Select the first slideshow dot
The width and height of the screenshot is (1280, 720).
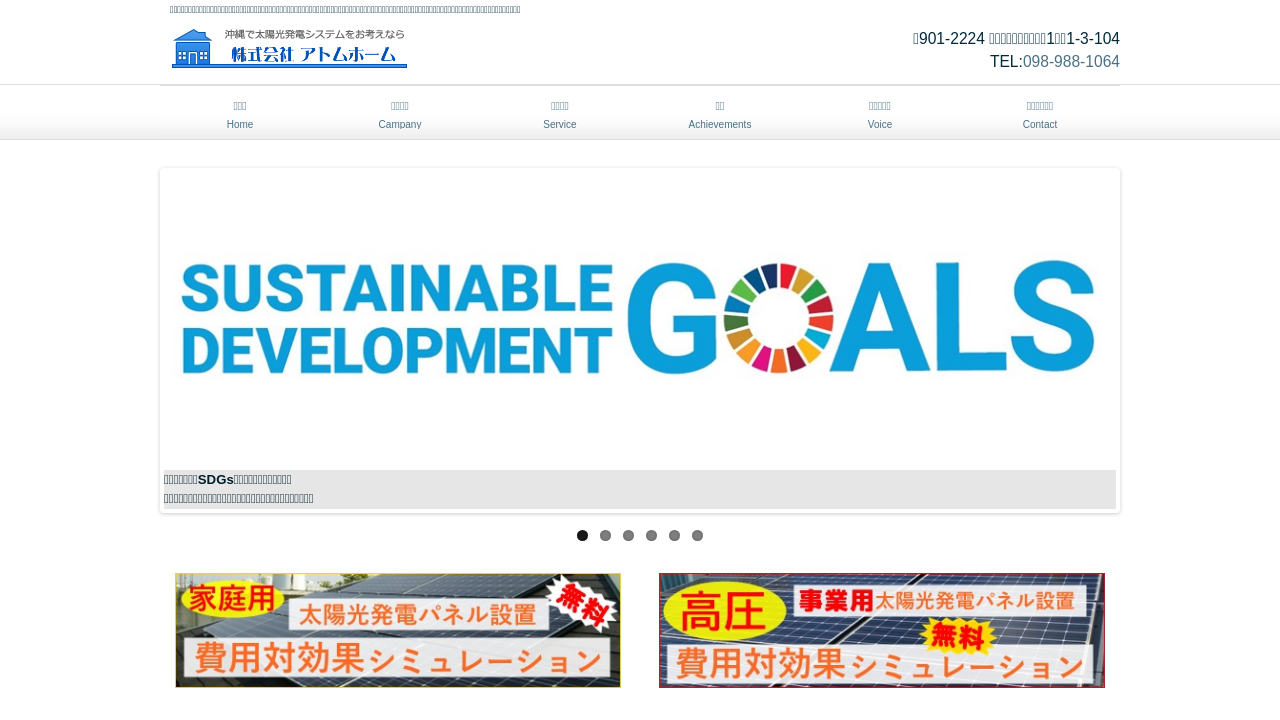click(x=583, y=536)
